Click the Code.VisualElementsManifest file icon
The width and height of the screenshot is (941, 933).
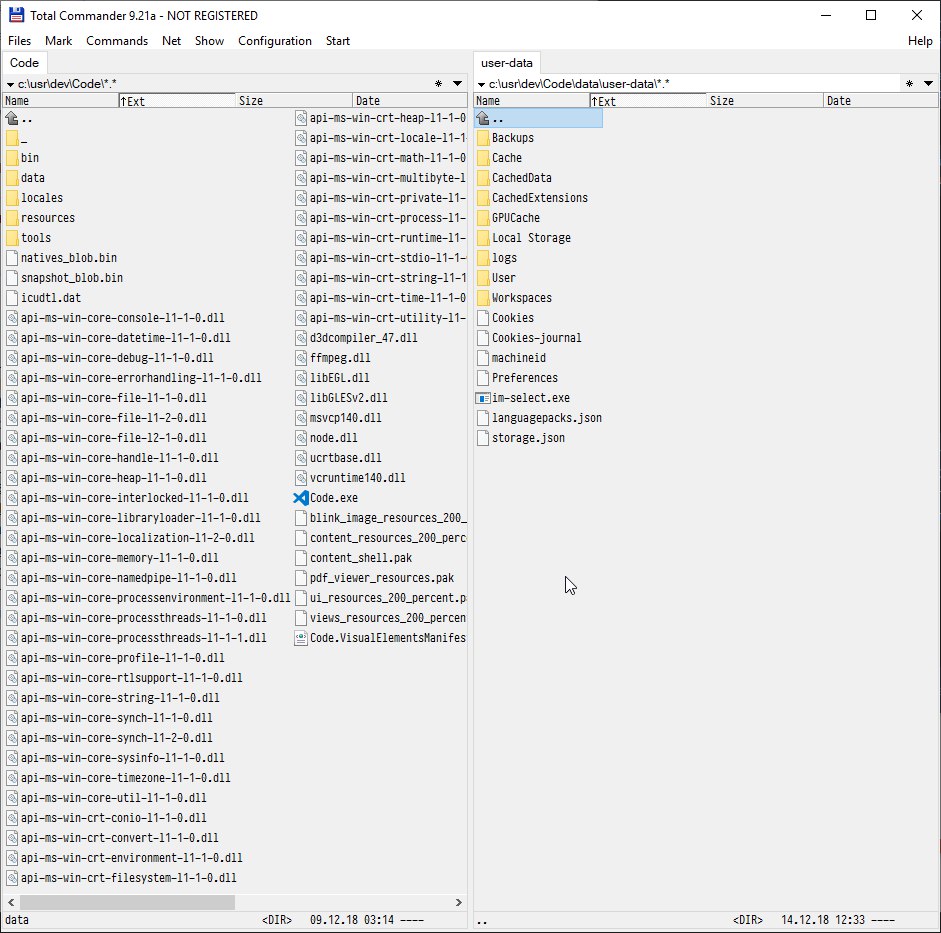(301, 638)
